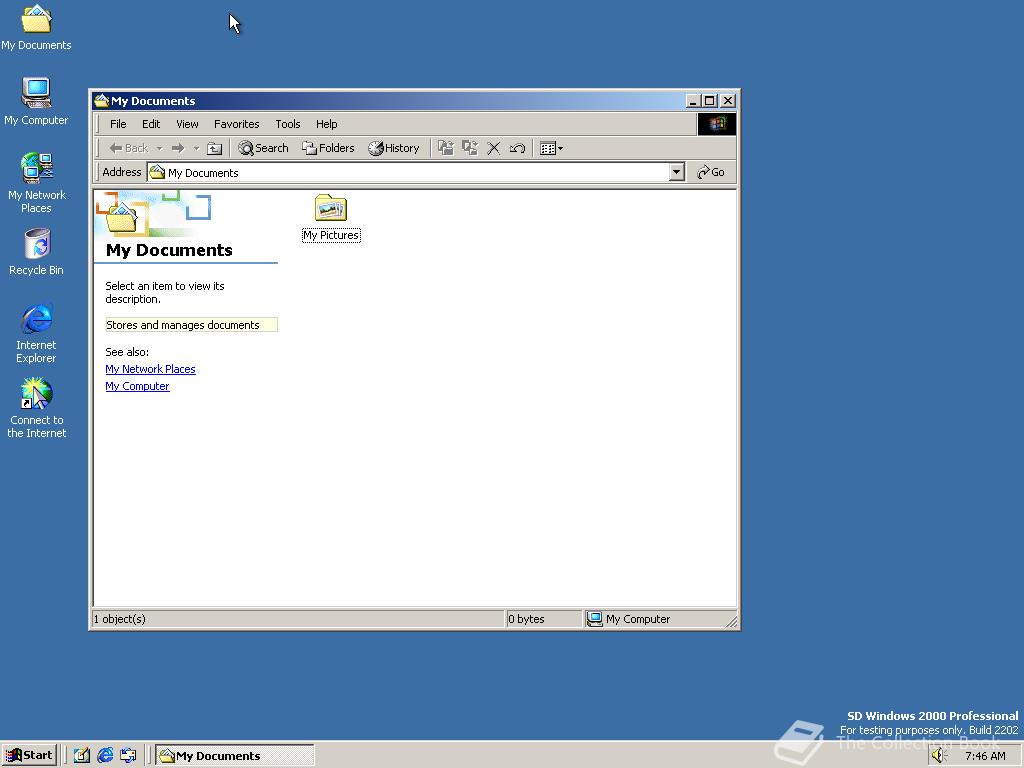This screenshot has height=768, width=1024.
Task: Open the Edit menu
Action: (151, 124)
